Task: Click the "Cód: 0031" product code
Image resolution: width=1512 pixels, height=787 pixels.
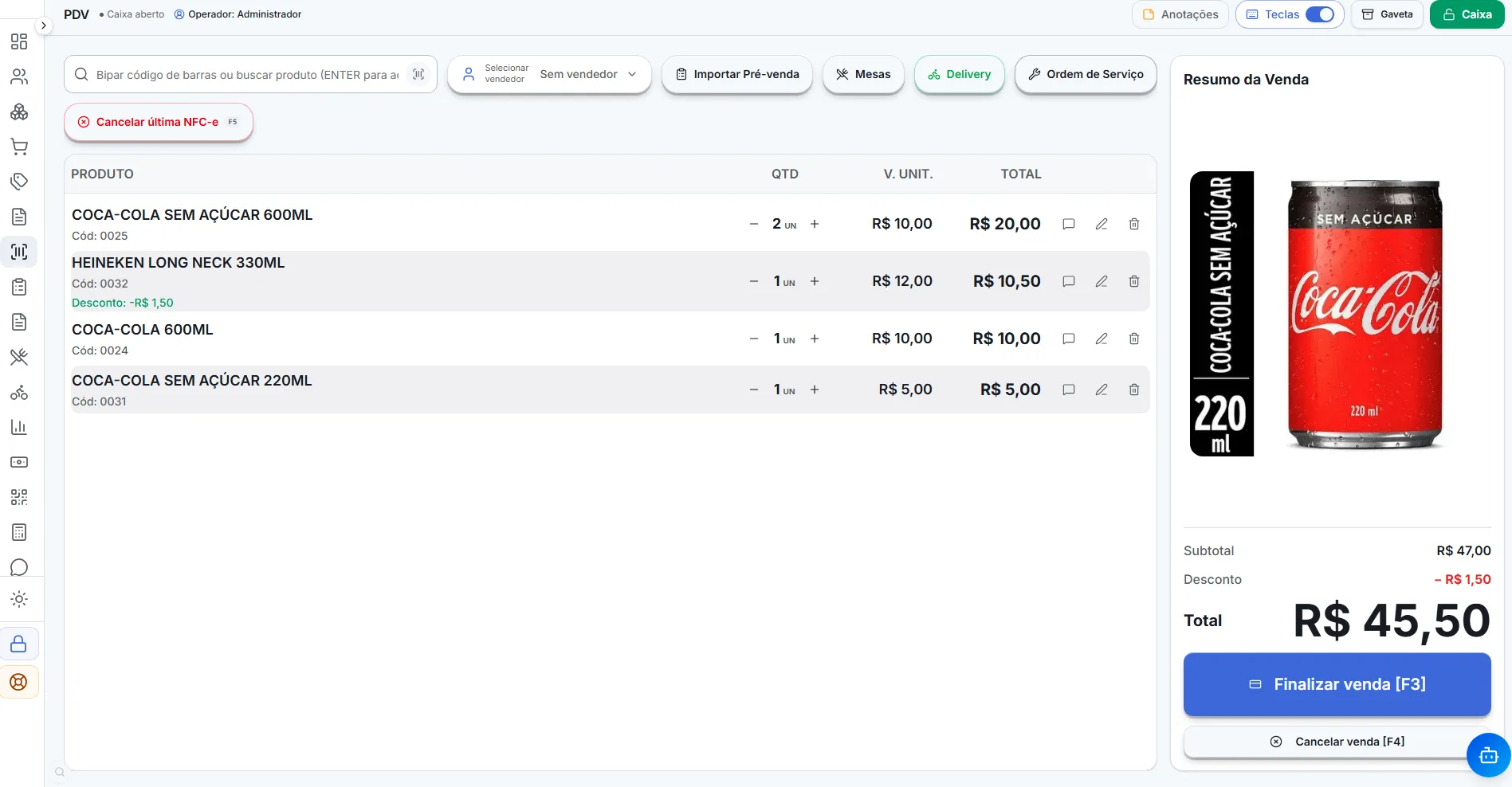Action: 99,401
